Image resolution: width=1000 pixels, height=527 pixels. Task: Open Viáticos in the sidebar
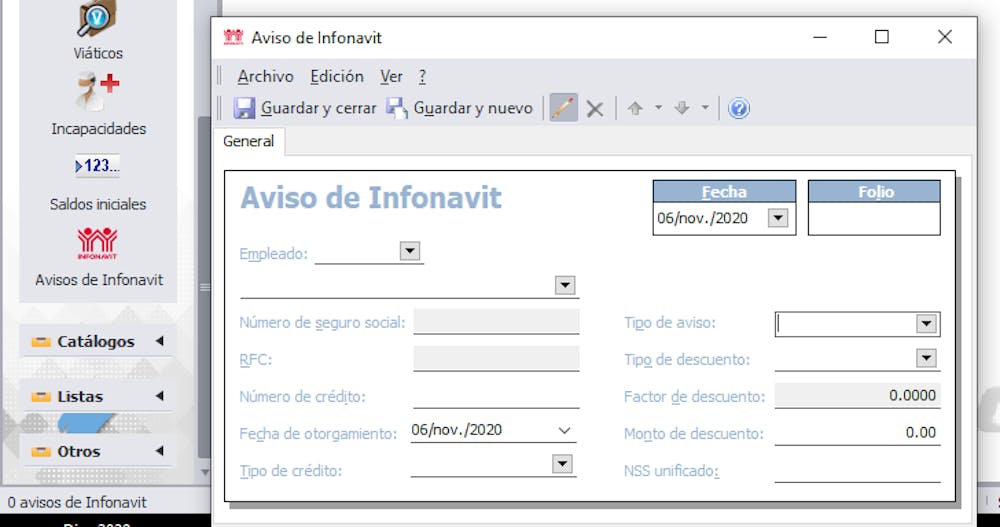98,19
